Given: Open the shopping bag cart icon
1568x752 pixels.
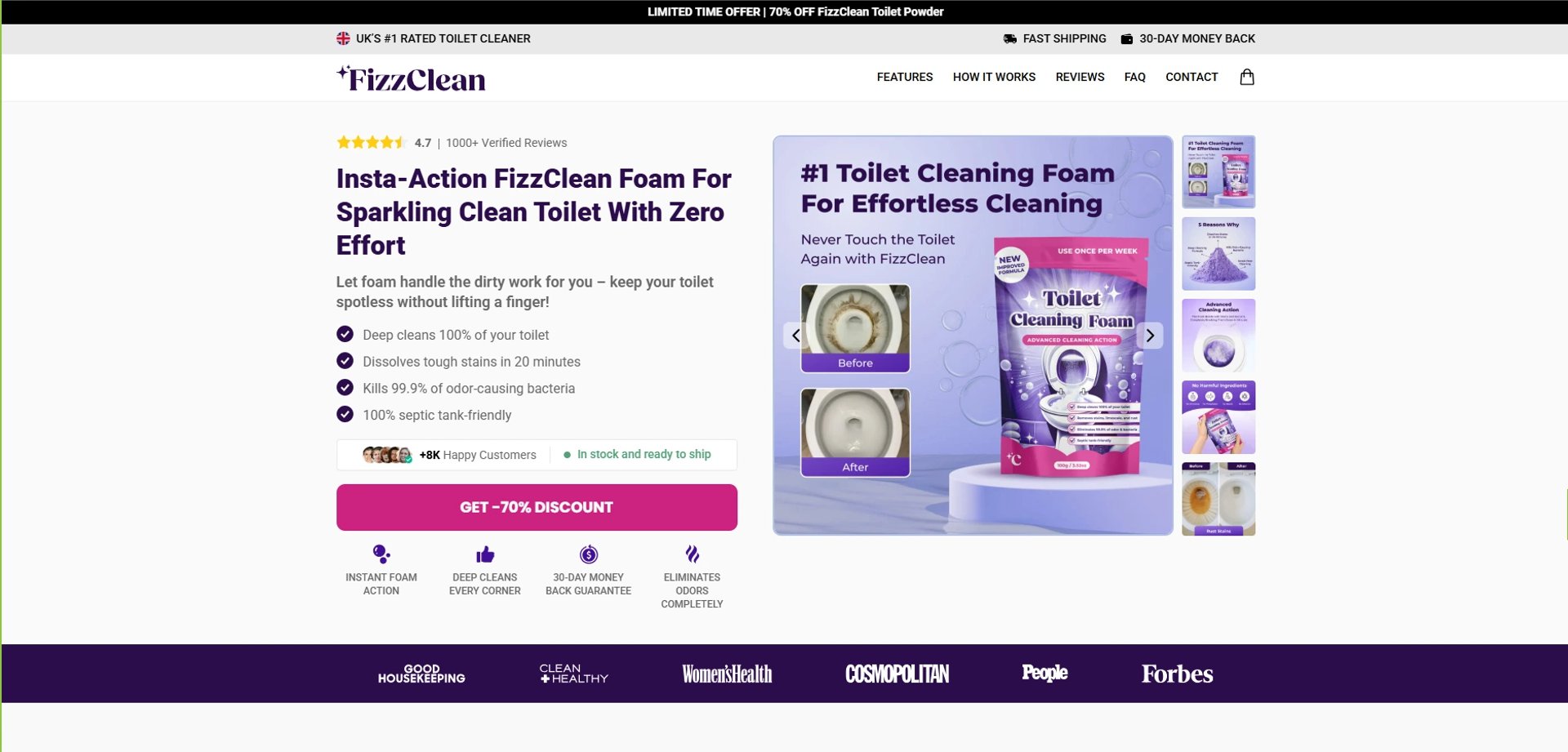Looking at the screenshot, I should pyautogui.click(x=1246, y=77).
